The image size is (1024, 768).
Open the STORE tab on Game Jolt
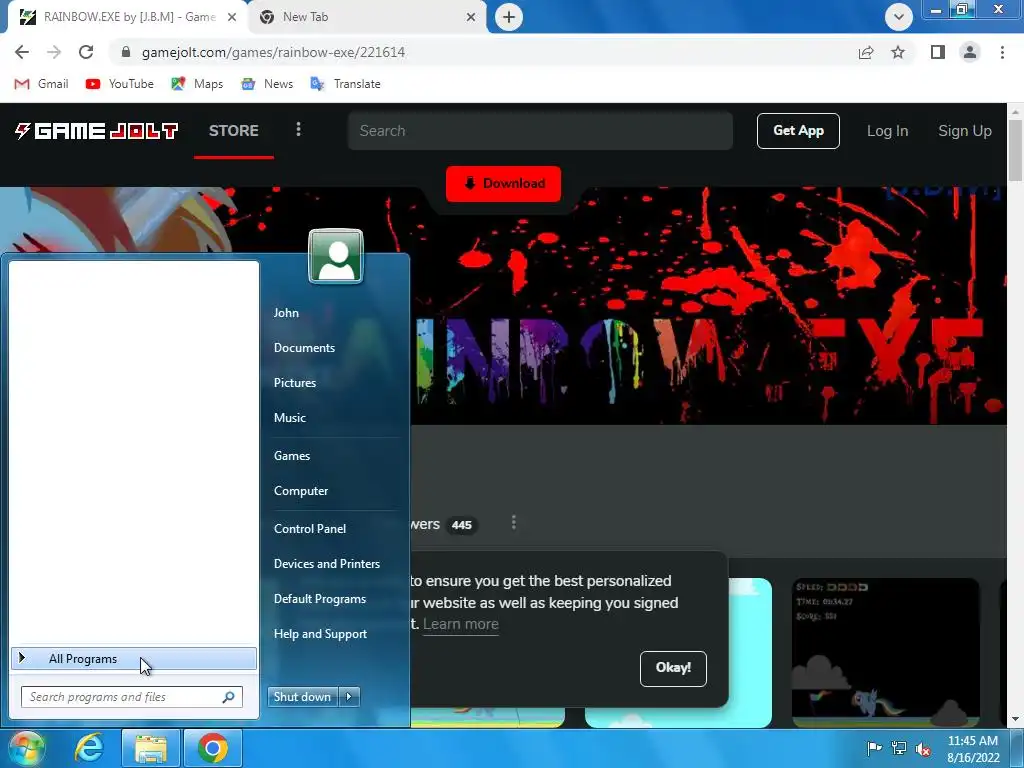click(x=234, y=131)
